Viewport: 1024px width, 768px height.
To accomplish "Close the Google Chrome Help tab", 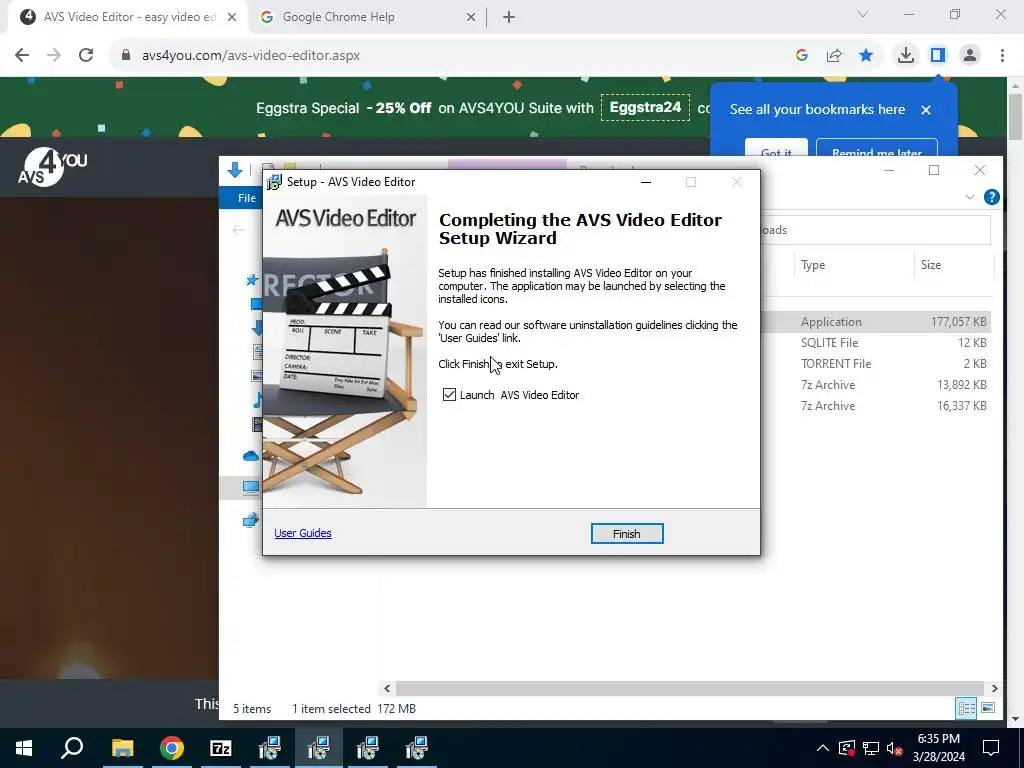I will 471,17.
